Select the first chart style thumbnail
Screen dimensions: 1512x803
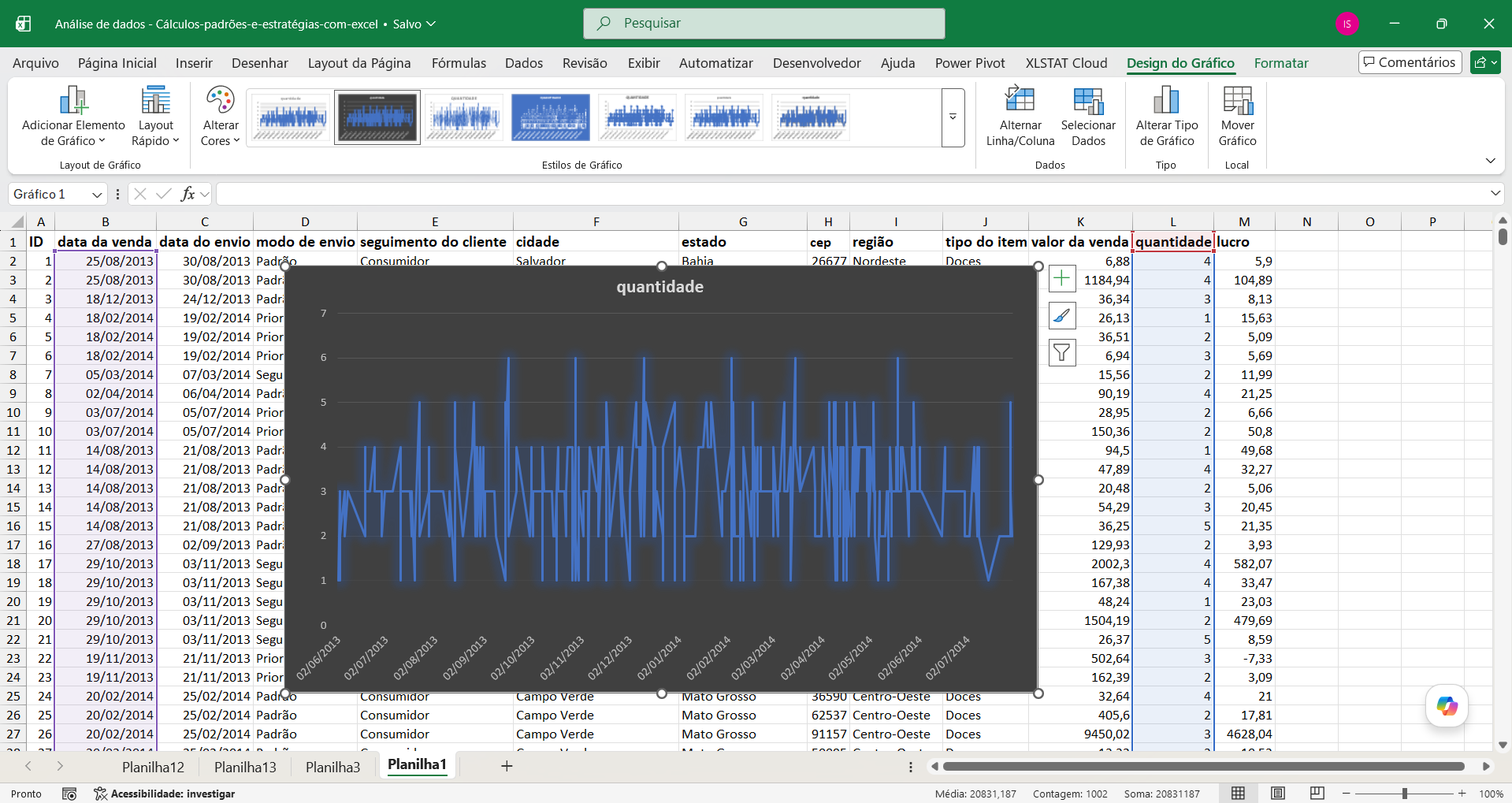tap(291, 117)
